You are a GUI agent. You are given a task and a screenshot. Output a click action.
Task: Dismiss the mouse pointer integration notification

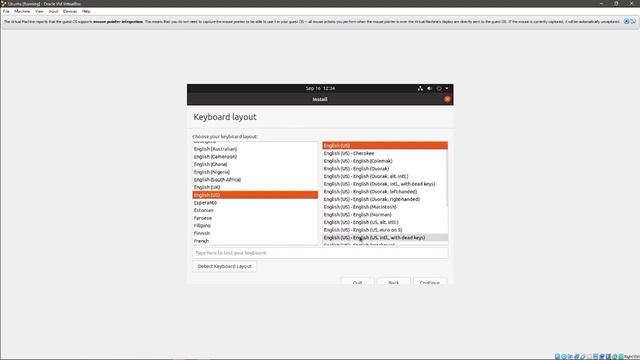click(626, 22)
